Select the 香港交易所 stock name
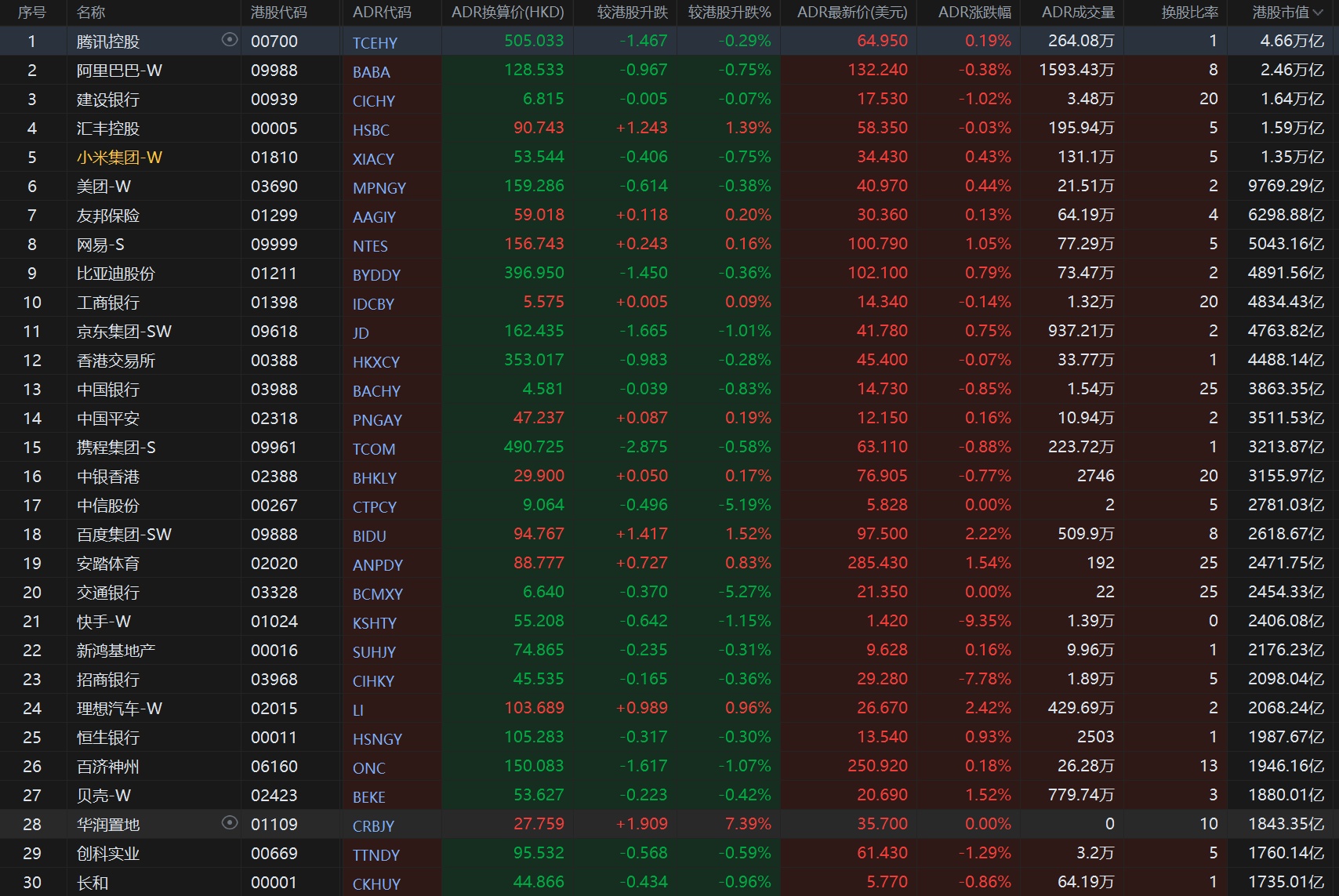Image resolution: width=1339 pixels, height=896 pixels. (116, 361)
